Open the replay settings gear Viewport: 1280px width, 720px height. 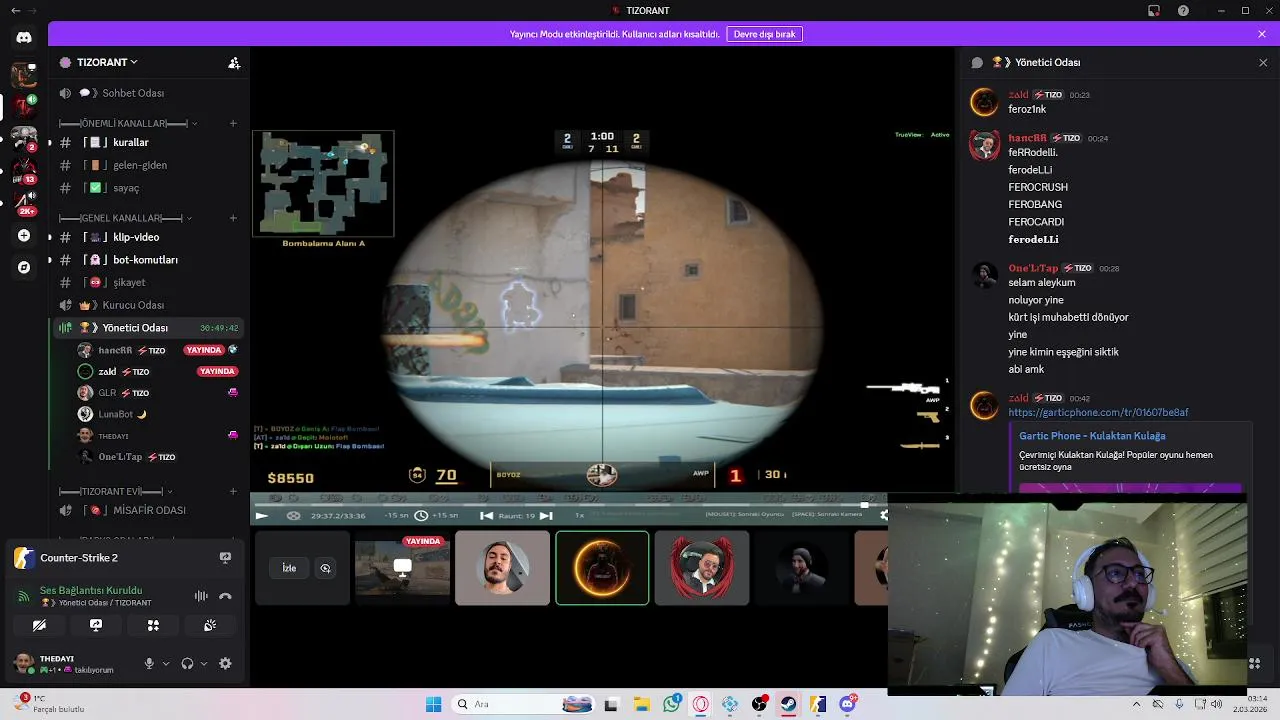883,516
